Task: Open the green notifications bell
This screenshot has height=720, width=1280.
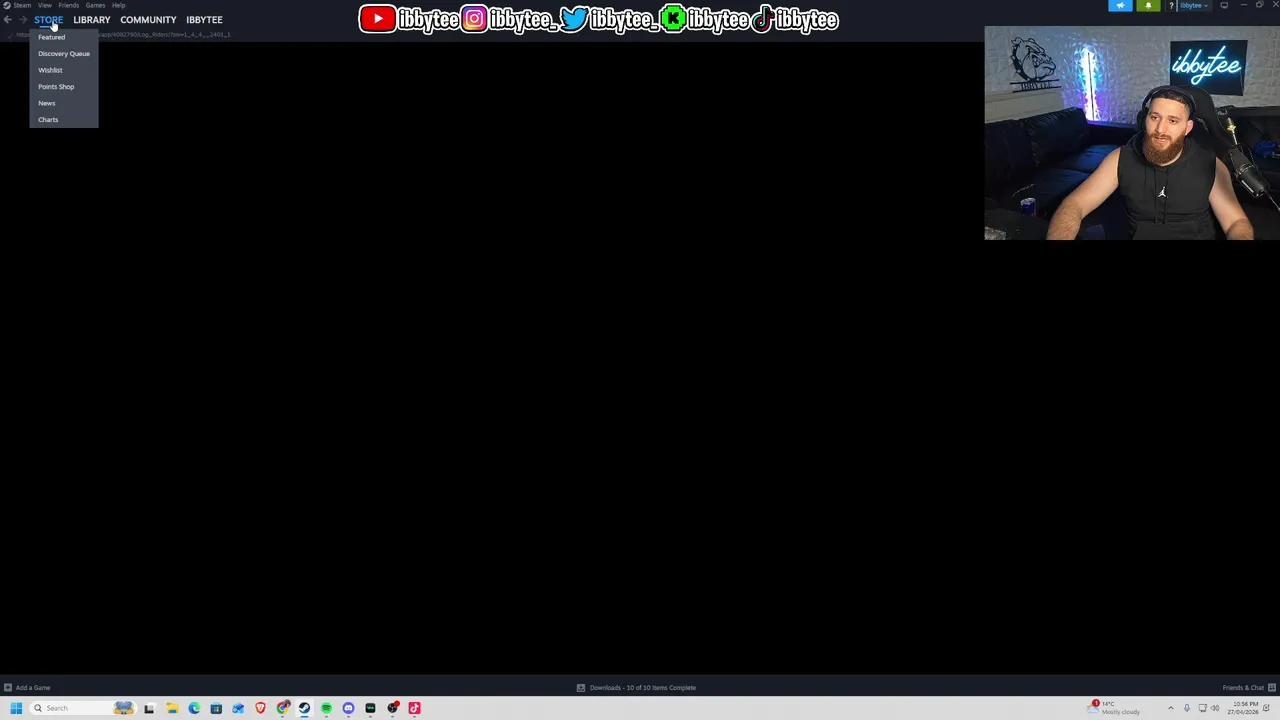Action: tap(1148, 6)
